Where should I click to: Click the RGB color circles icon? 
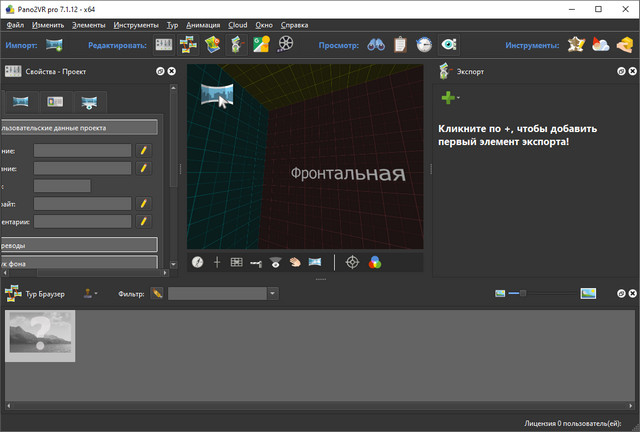coord(375,262)
